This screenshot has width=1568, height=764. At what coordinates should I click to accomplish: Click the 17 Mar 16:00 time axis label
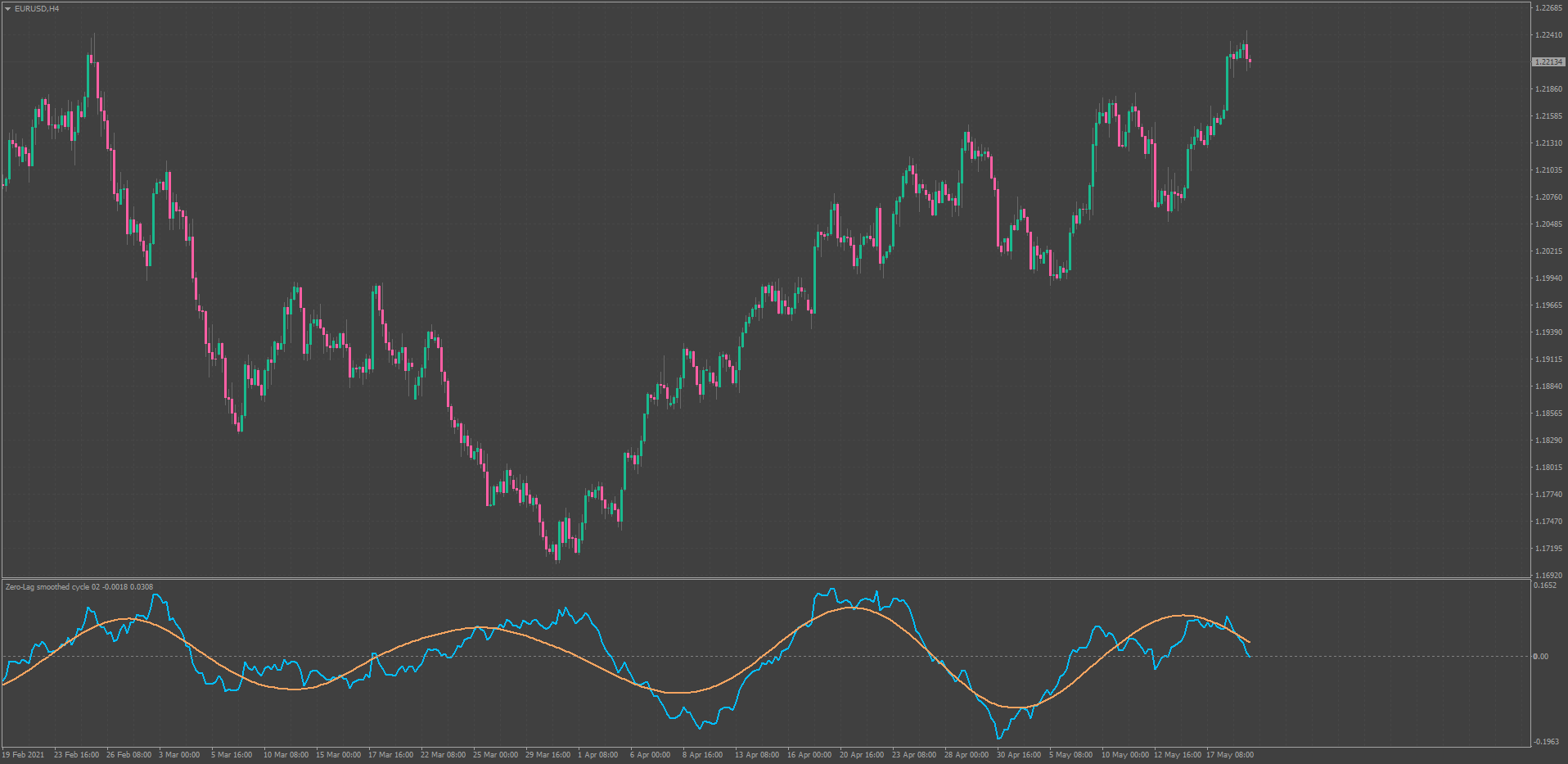tap(391, 755)
